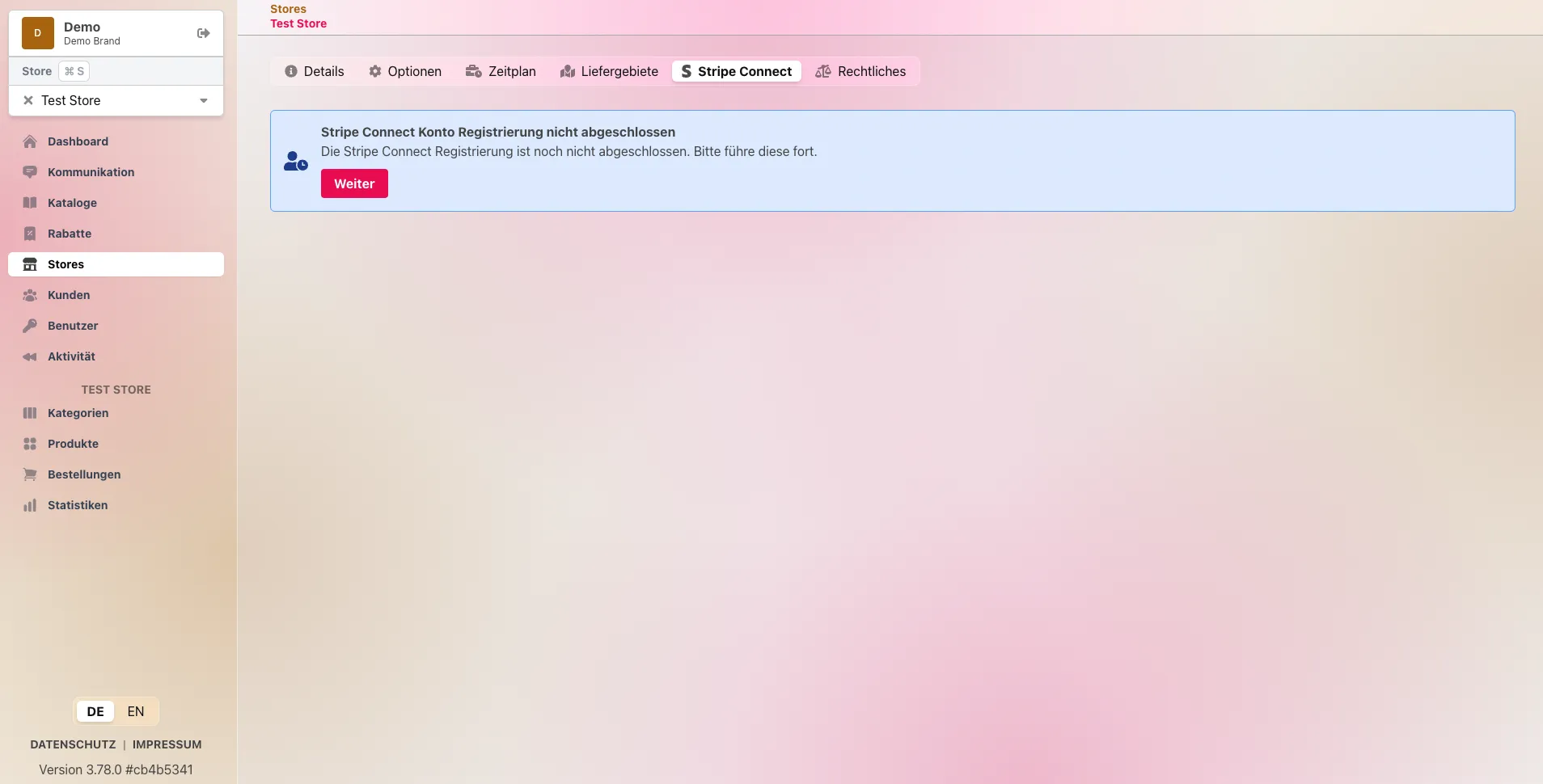The width and height of the screenshot is (1543, 784).
Task: Click the Kataloge book icon
Action: [x=30, y=203]
